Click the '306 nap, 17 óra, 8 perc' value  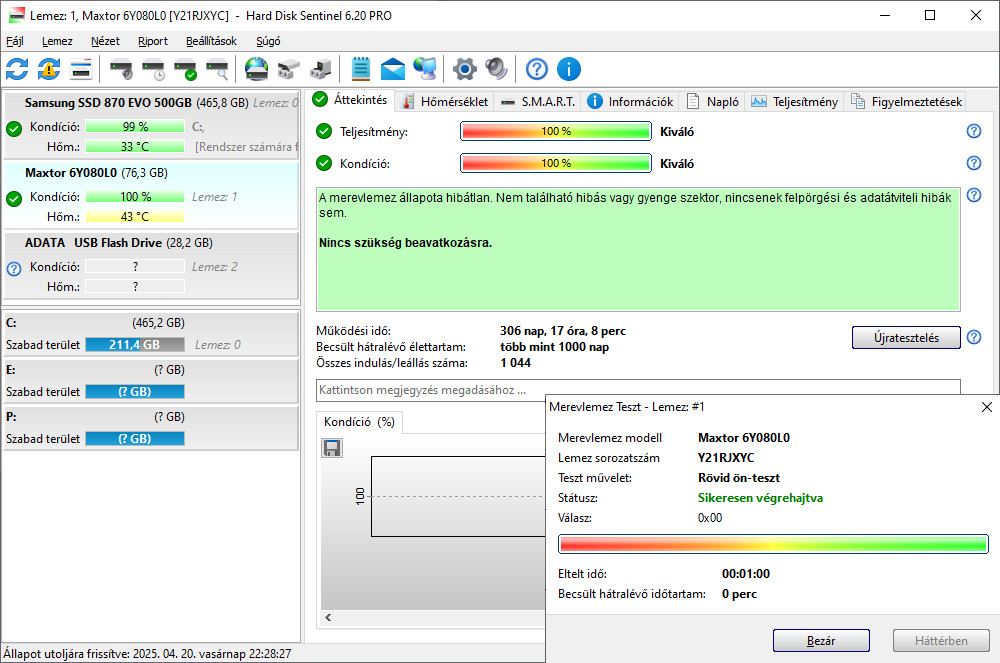pos(562,331)
